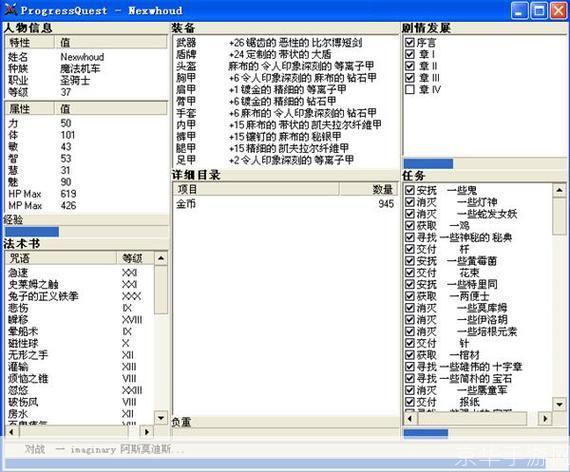This screenshot has height=472, width=570.
Task: Click the spell book horizontal scroll left arrow
Action: click(11, 432)
